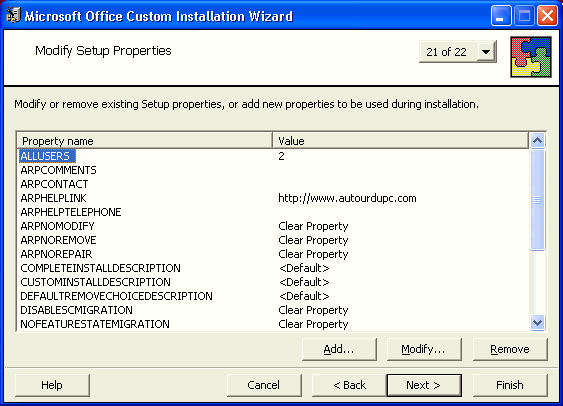Go back to the previous page

click(349, 385)
